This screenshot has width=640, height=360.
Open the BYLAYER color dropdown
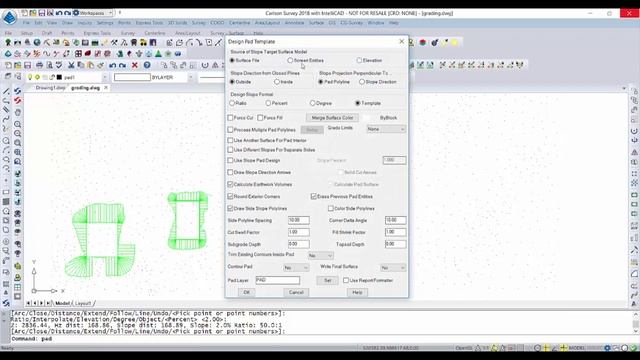[190, 77]
